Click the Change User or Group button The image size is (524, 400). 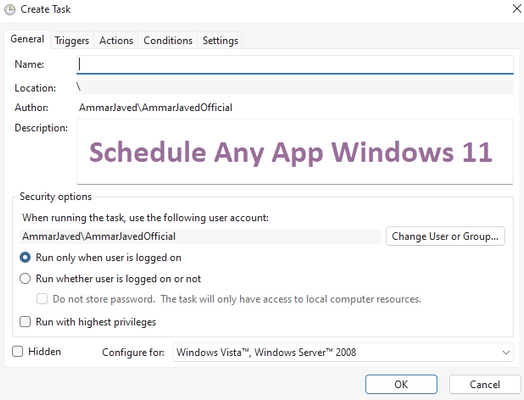tap(445, 237)
